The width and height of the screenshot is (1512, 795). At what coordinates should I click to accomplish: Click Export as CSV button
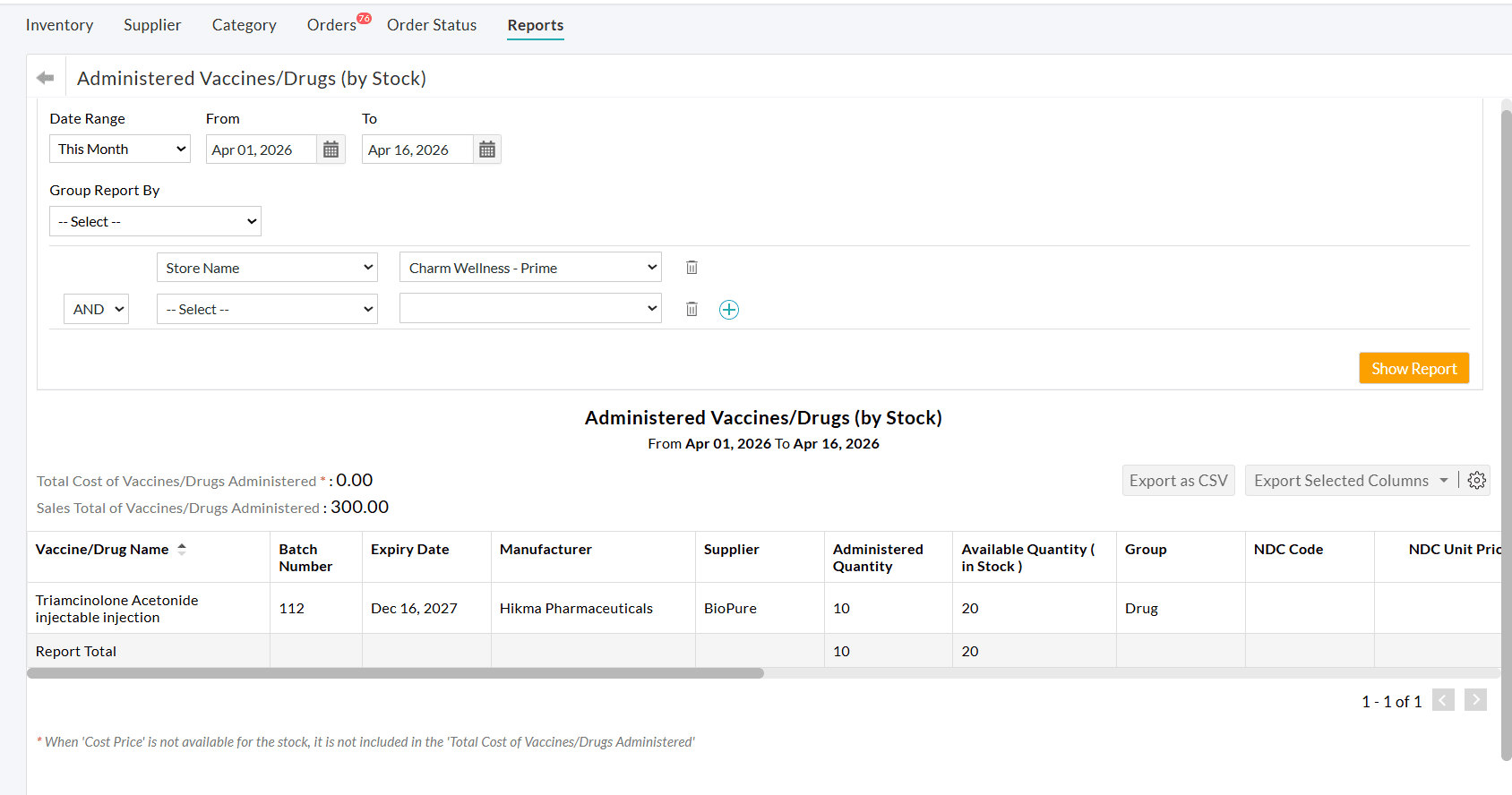point(1178,481)
